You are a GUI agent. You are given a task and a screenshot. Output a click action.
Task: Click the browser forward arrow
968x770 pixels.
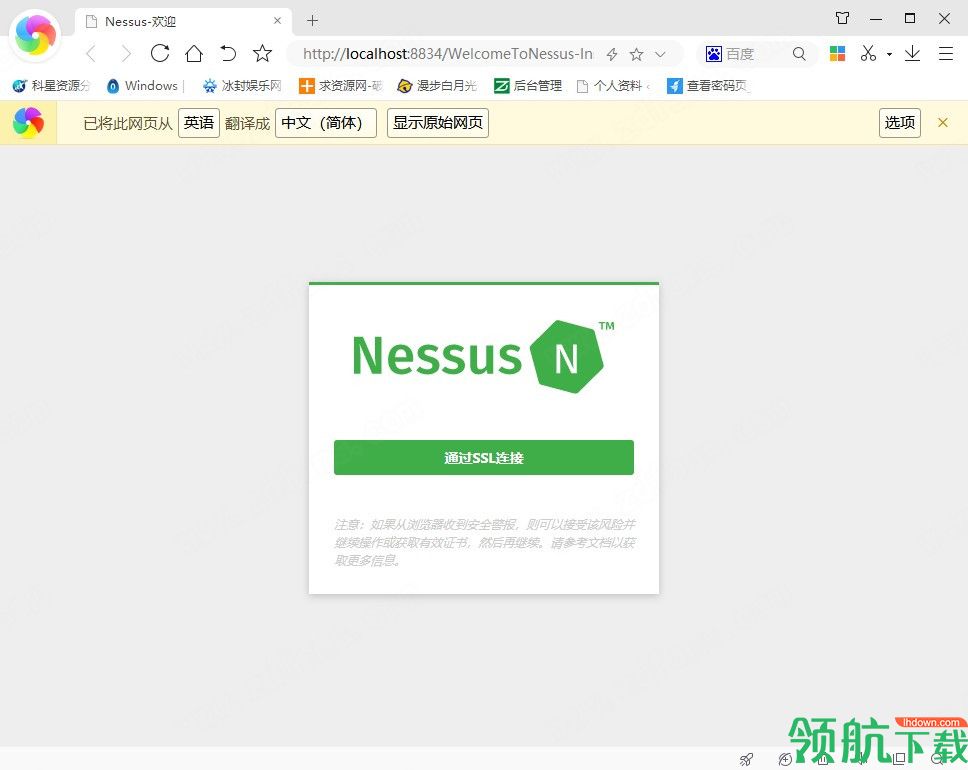tap(126, 54)
